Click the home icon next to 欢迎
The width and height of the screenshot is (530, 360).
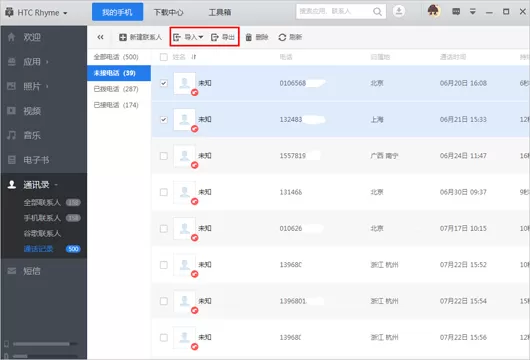11,37
